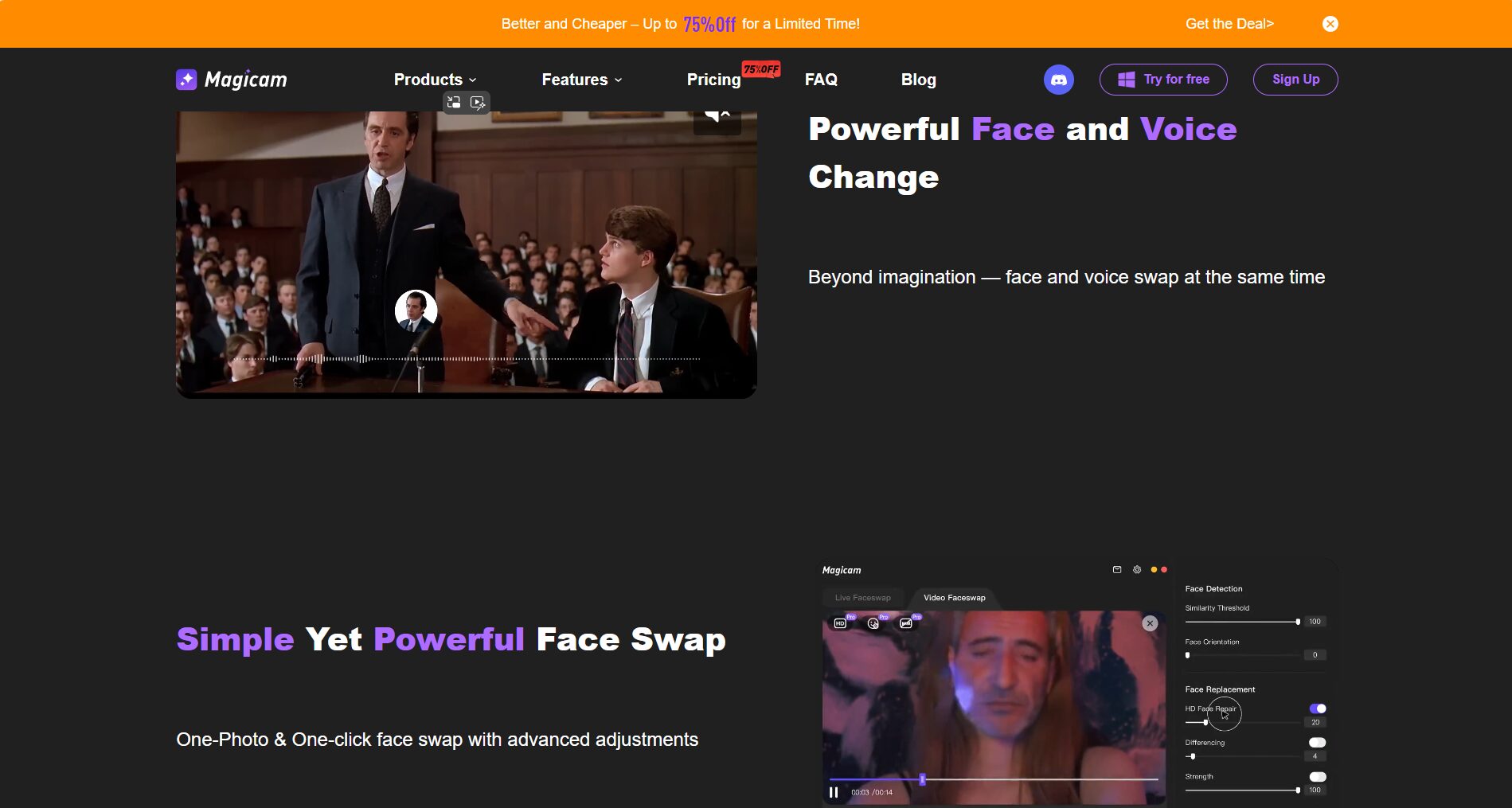
Task: Click the red close dot in preview
Action: (1164, 569)
